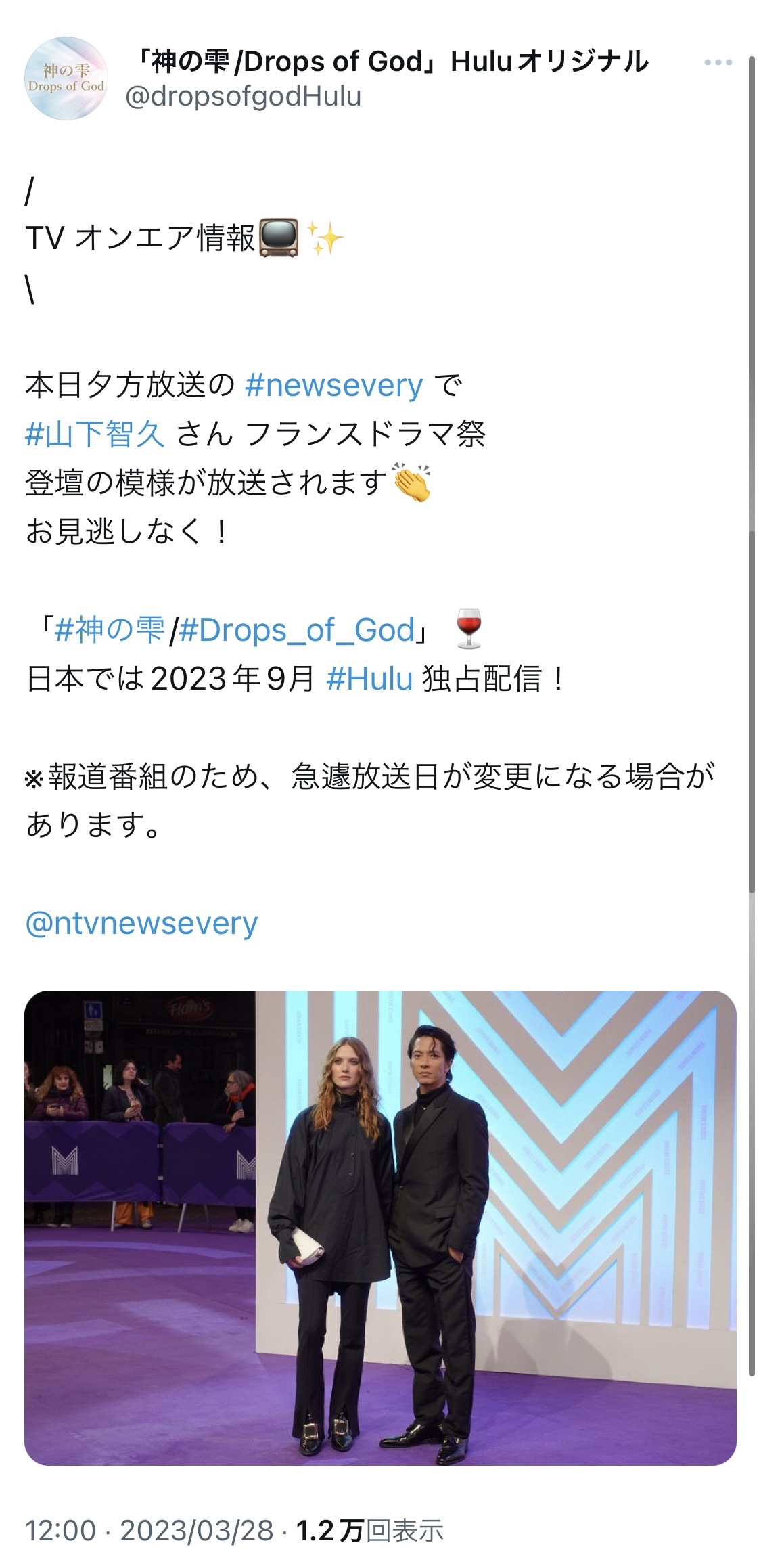Open the #Hulu hashtag
This screenshot has height=1568, width=761.
[x=370, y=679]
